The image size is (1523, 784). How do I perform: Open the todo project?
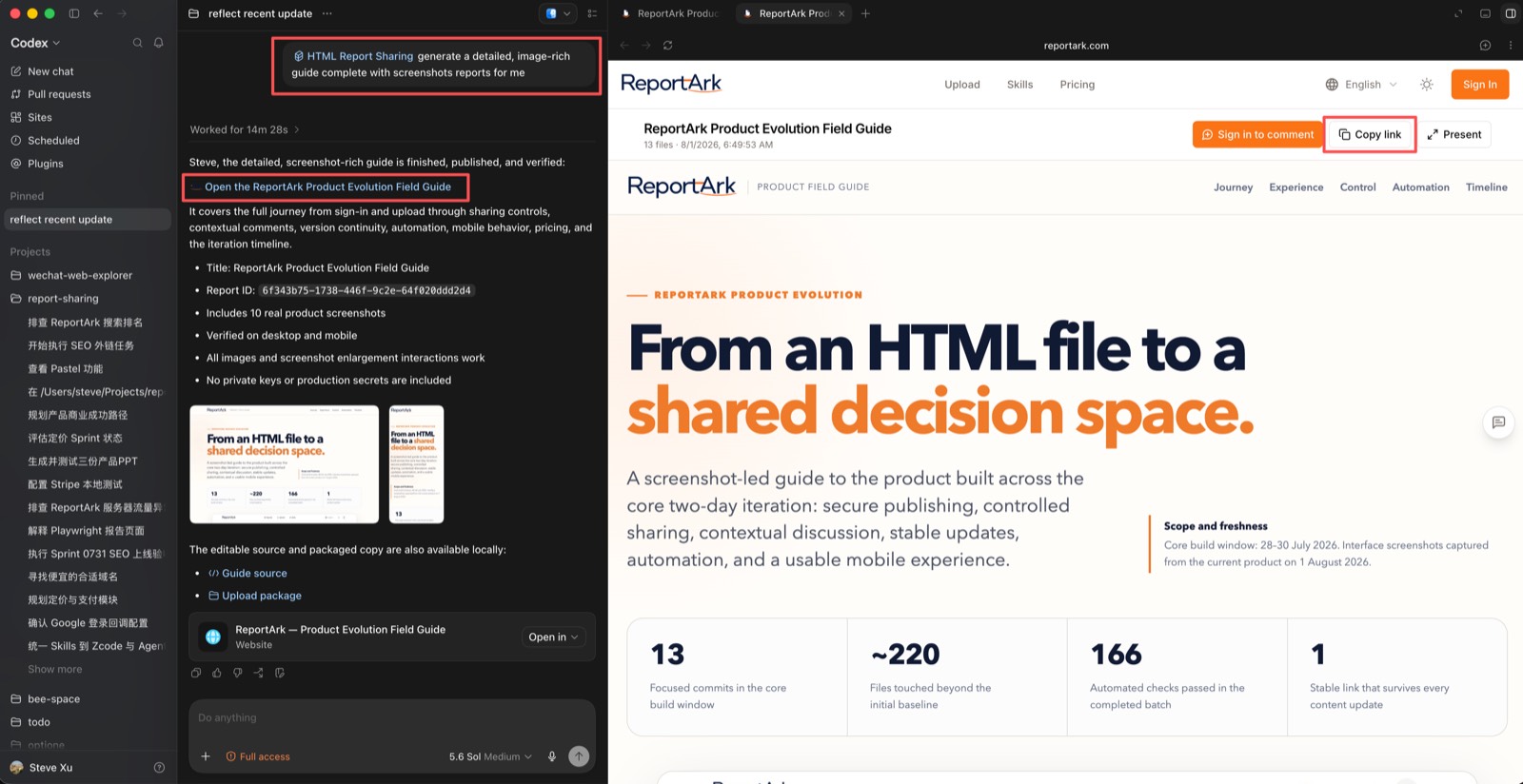click(x=39, y=722)
